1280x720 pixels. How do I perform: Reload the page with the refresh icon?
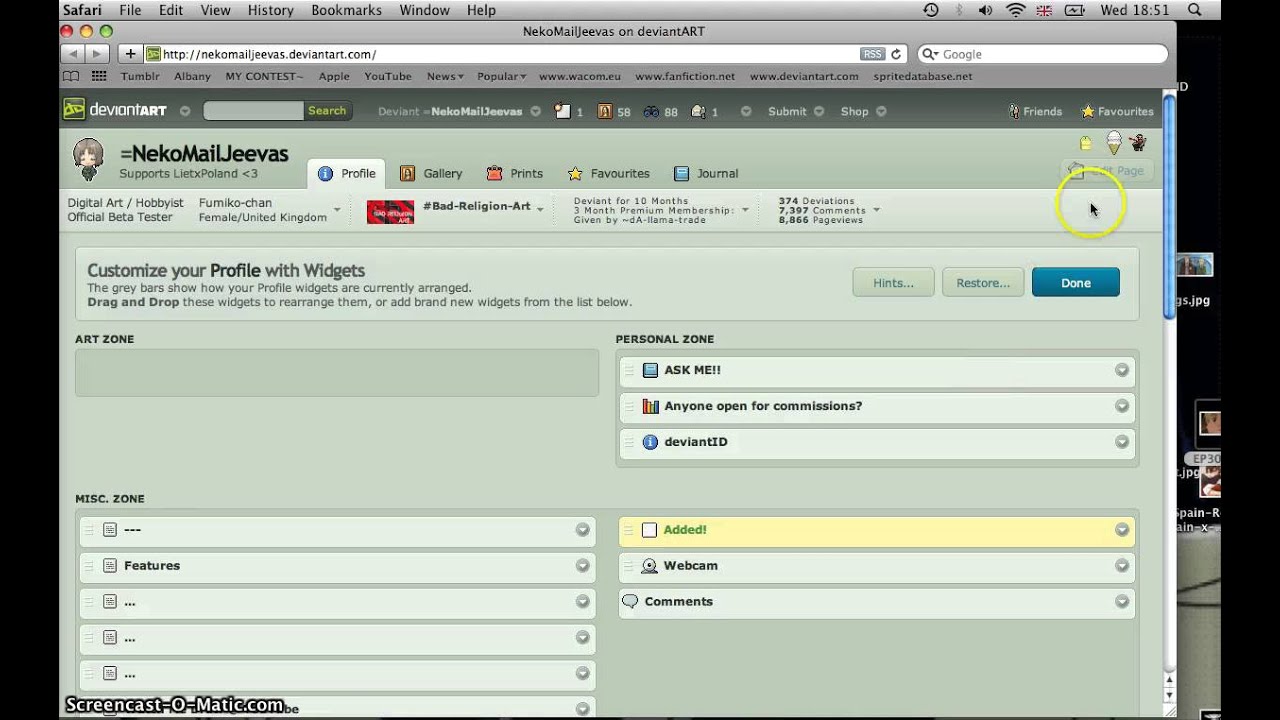point(896,54)
